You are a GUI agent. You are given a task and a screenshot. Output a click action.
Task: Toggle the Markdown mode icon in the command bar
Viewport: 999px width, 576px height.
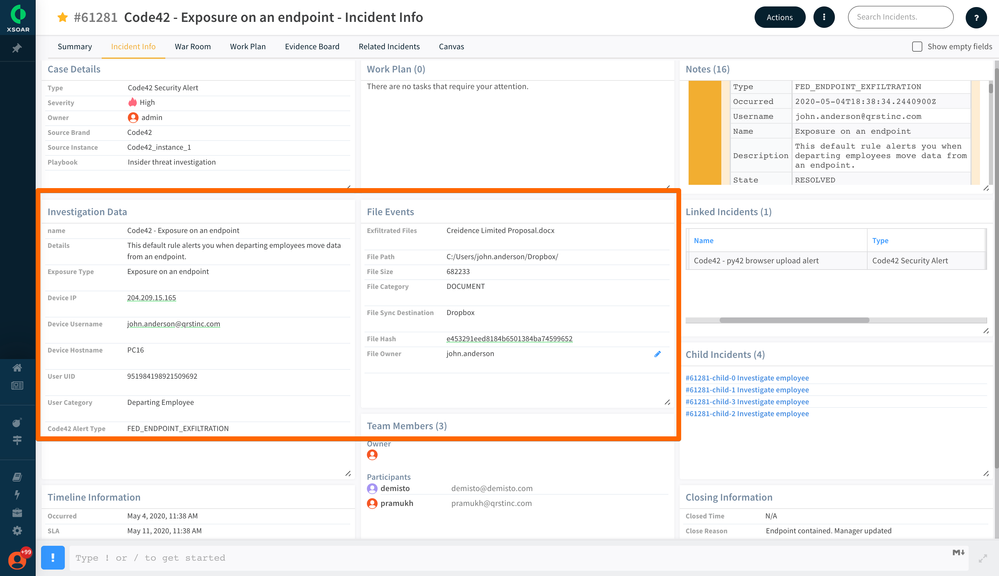tap(957, 552)
